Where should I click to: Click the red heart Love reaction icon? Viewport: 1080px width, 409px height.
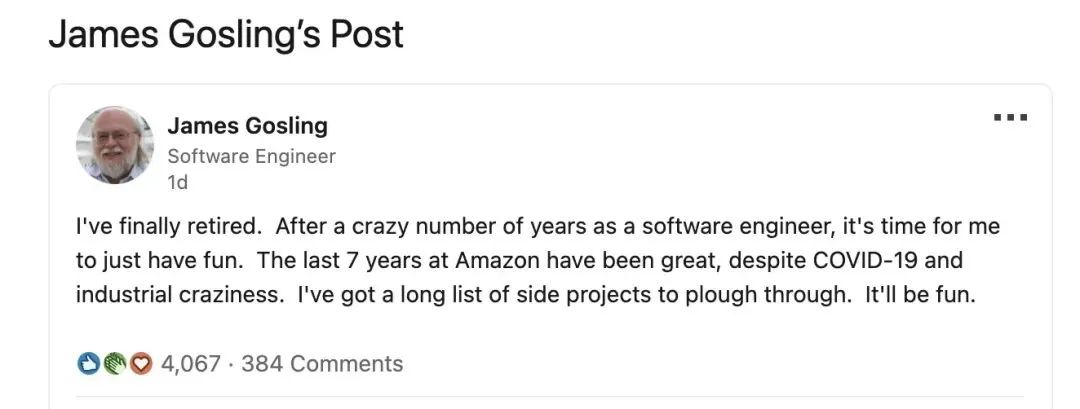(141, 364)
